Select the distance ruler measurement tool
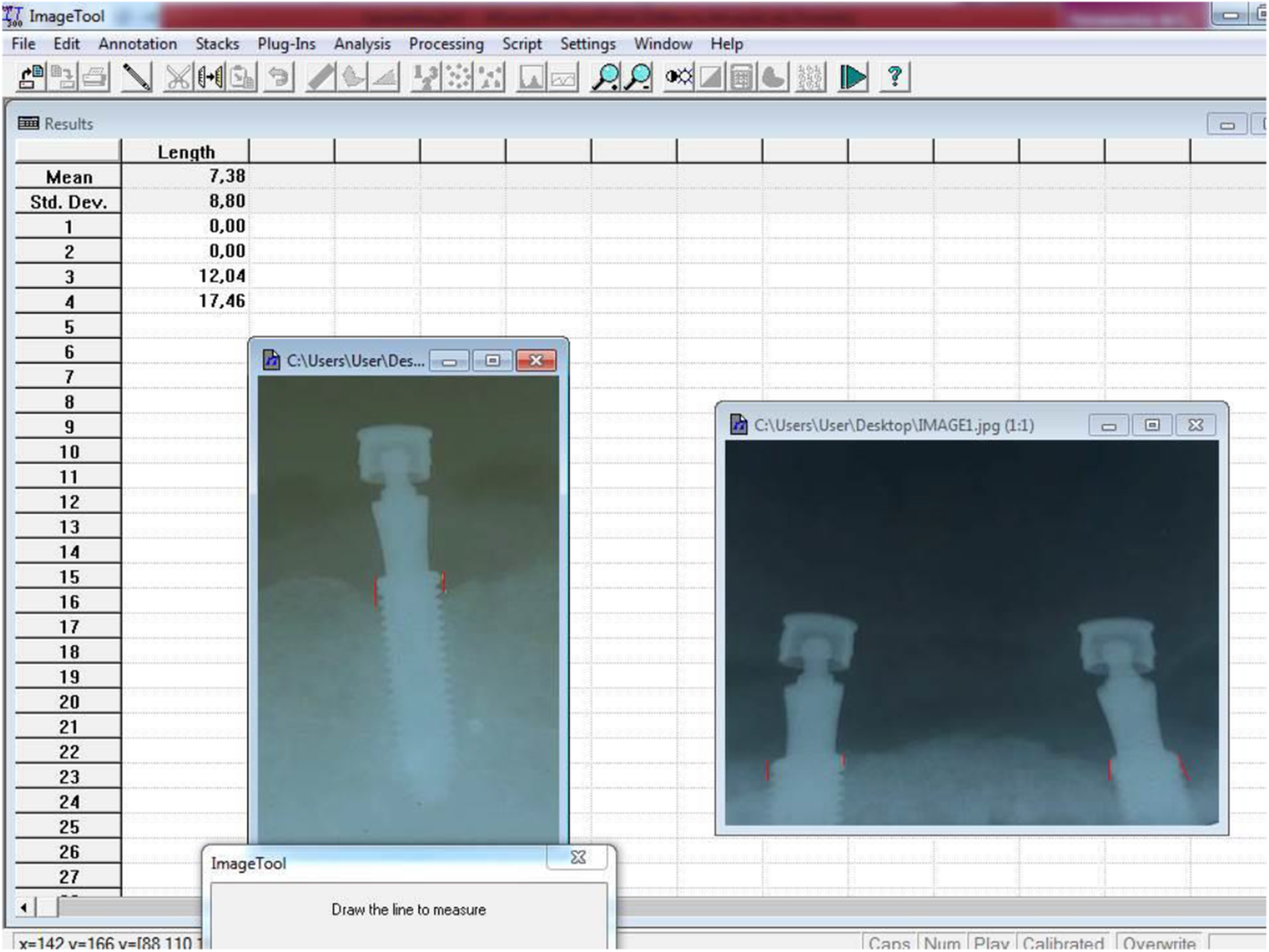The width and height of the screenshot is (1269, 952). (x=320, y=78)
